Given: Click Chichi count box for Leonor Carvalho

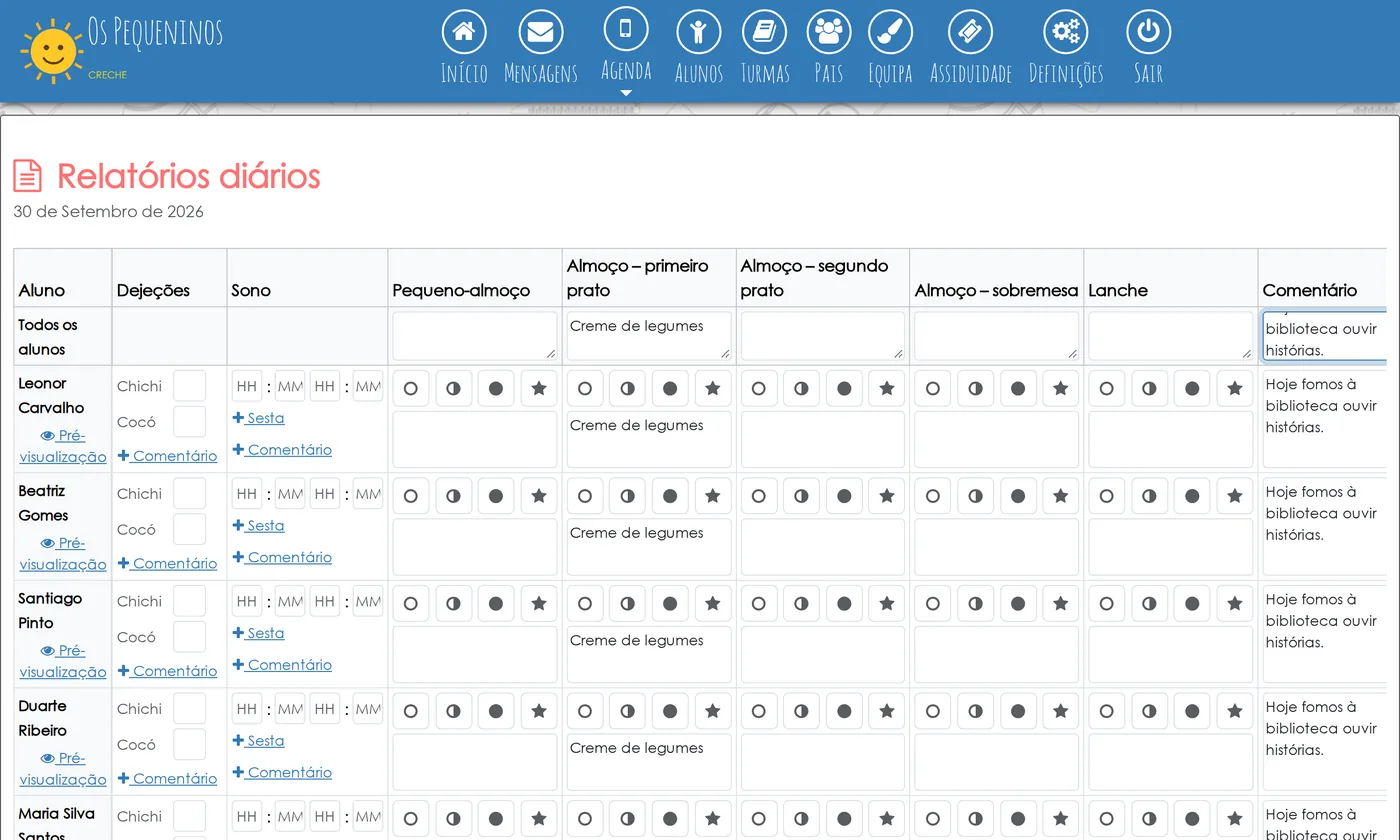Looking at the screenshot, I should pos(189,386).
